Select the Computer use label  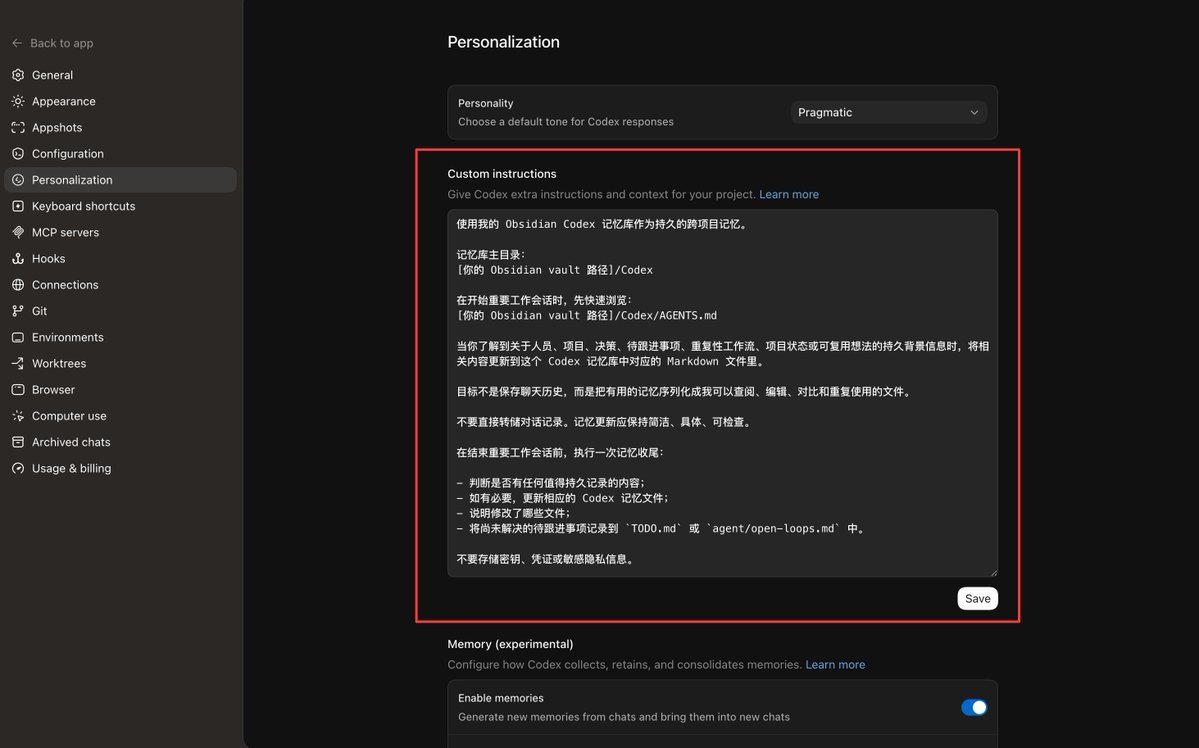[x=69, y=416]
